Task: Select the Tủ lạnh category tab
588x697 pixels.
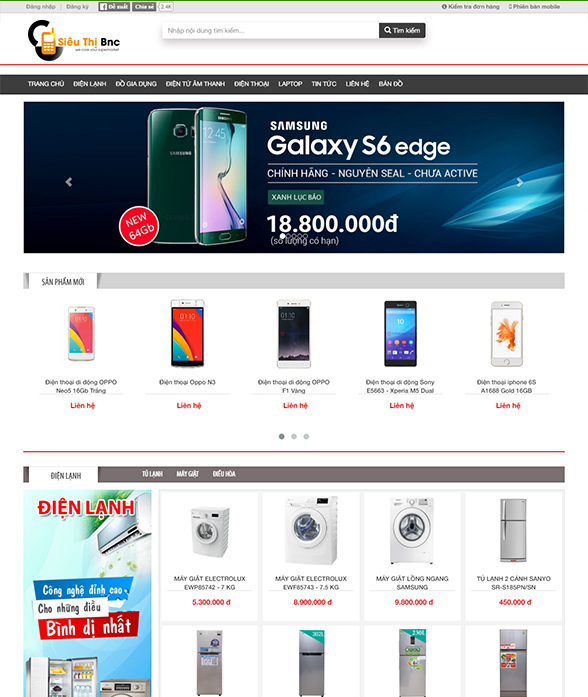Action: point(152,474)
